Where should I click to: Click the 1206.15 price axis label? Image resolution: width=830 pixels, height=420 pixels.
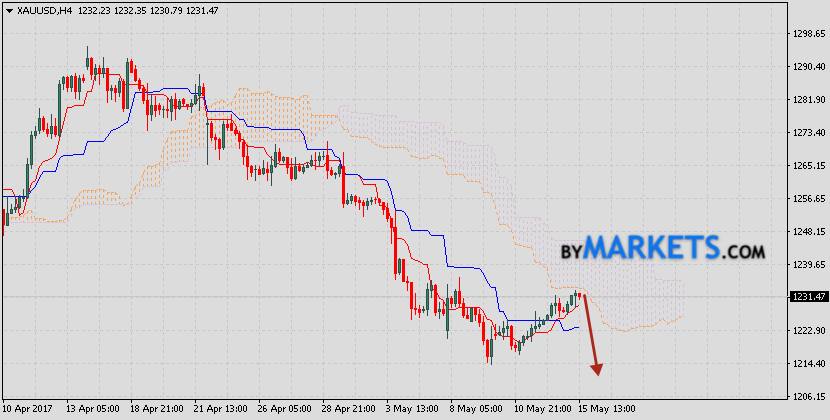[806, 397]
